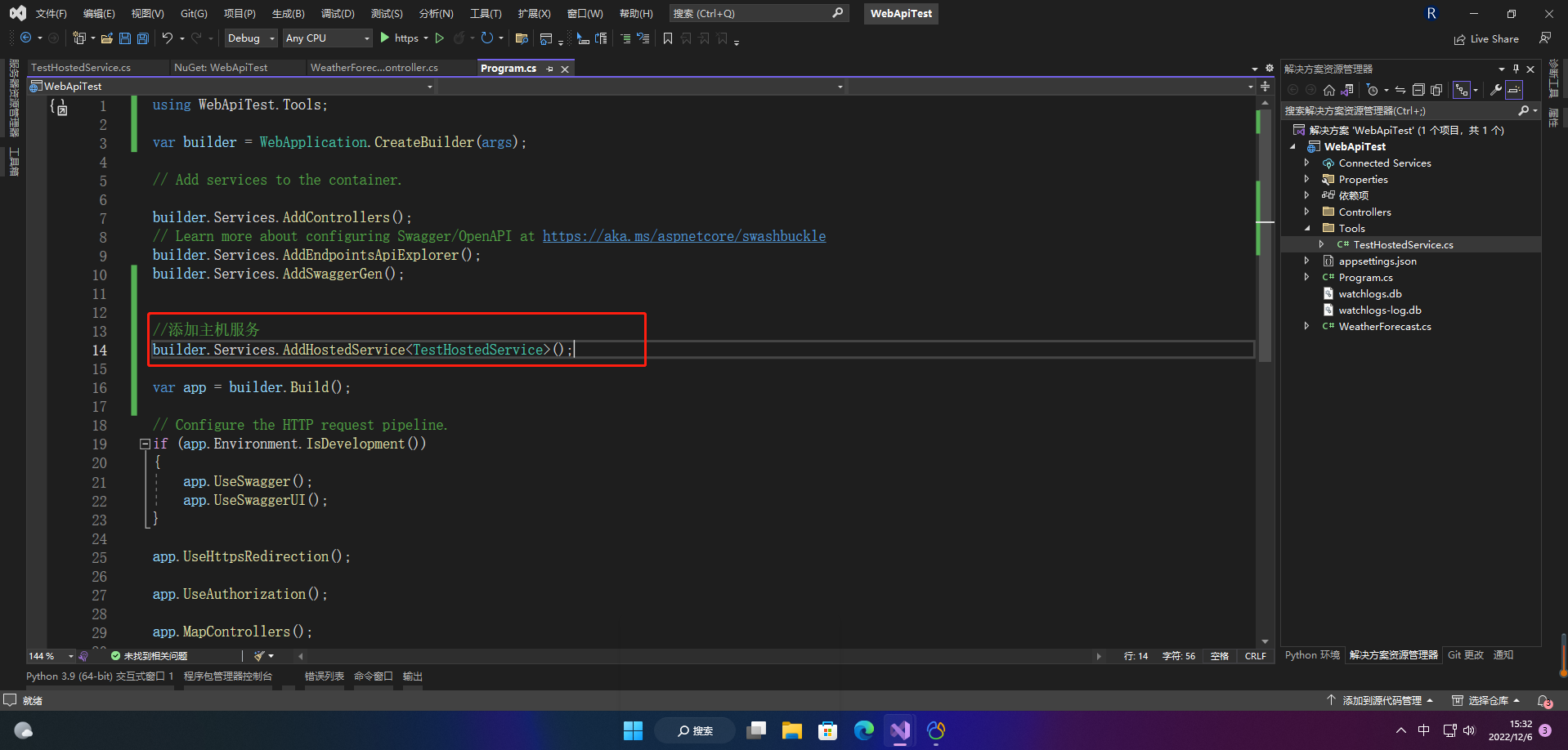This screenshot has height=750, width=1568.
Task: Toggle a bookmark with the bookmark icon
Action: pos(667,38)
